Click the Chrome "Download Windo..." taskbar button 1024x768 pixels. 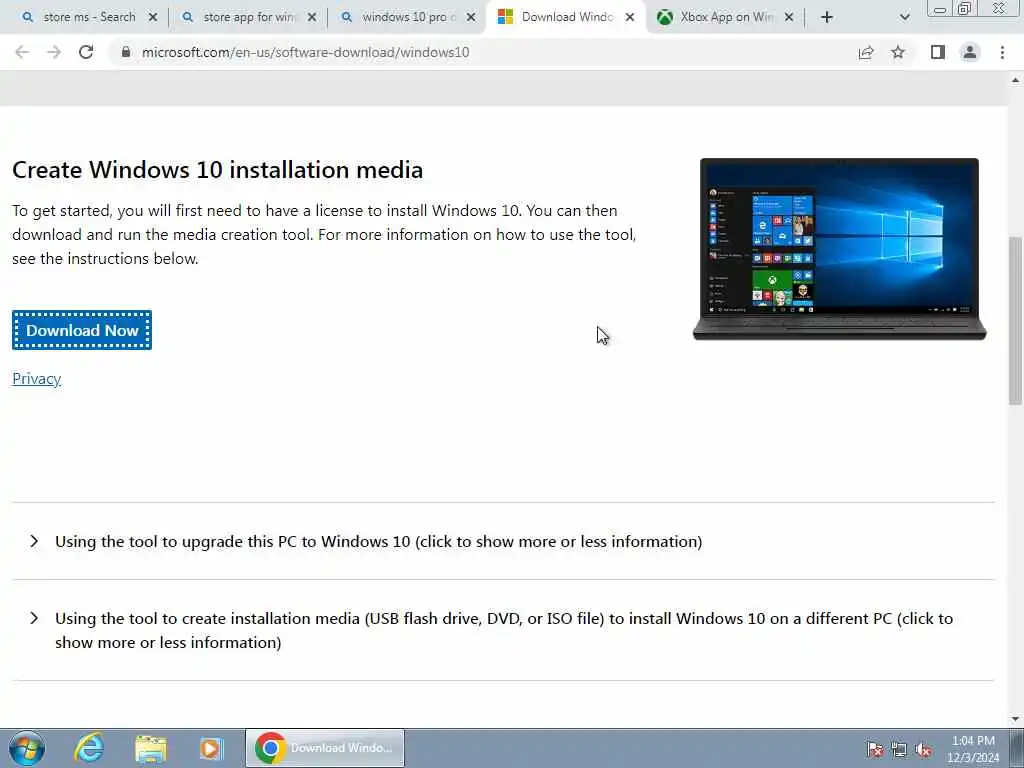coord(325,748)
